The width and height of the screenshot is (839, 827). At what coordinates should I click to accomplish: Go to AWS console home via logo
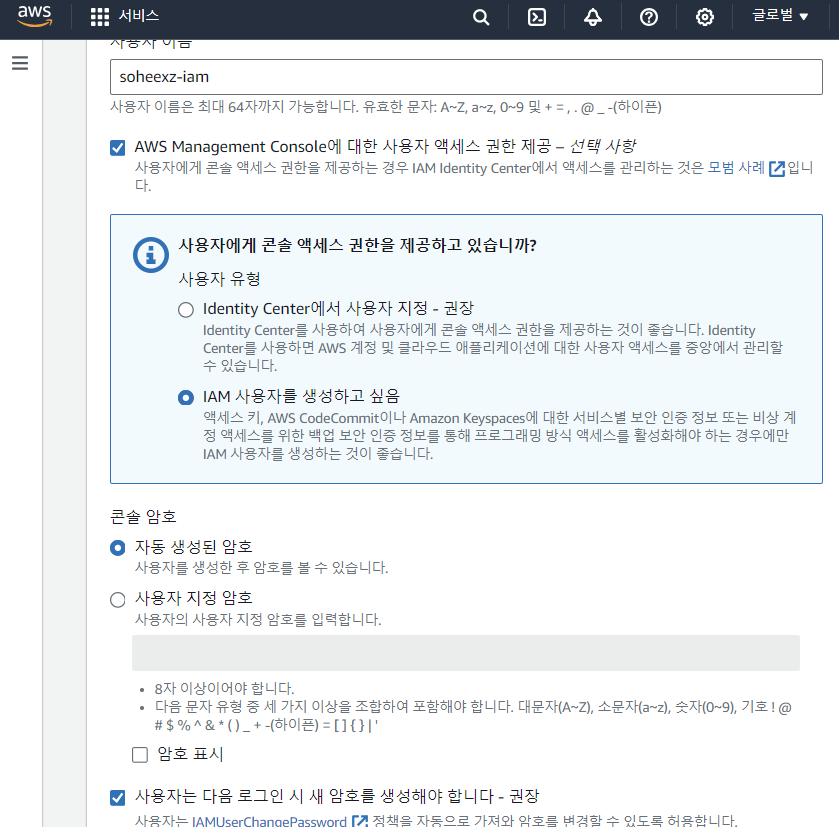(x=35, y=16)
